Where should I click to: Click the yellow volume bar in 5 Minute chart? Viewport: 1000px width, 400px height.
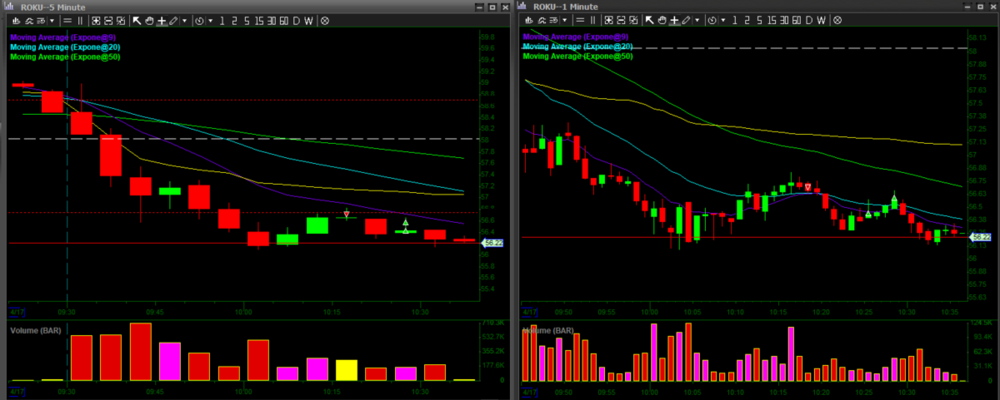tap(347, 370)
